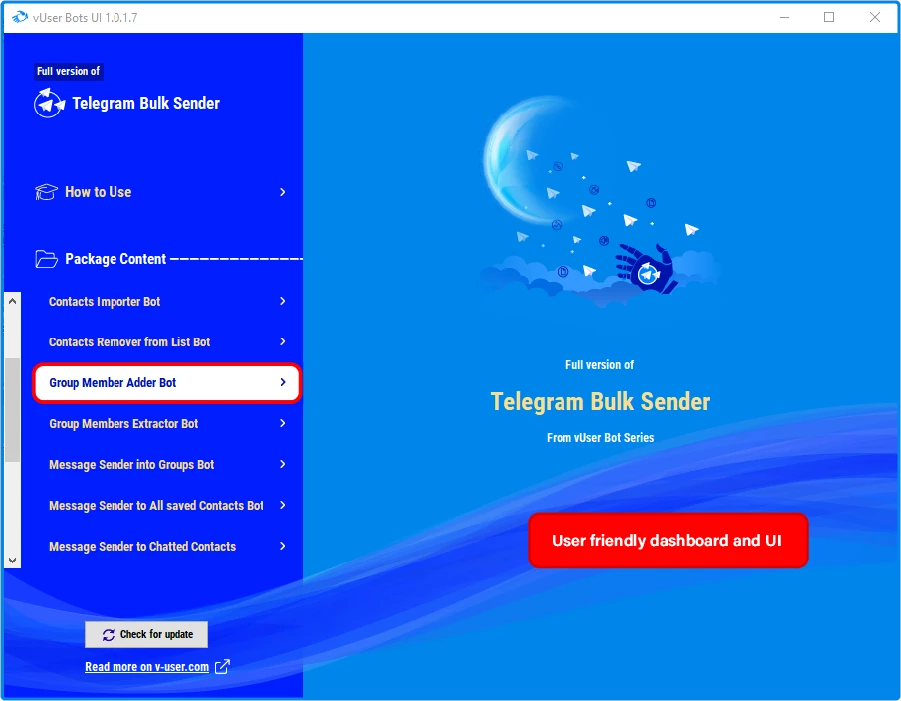Click the sidebar scrollbar down arrow
The height and width of the screenshot is (701, 901).
[13, 560]
